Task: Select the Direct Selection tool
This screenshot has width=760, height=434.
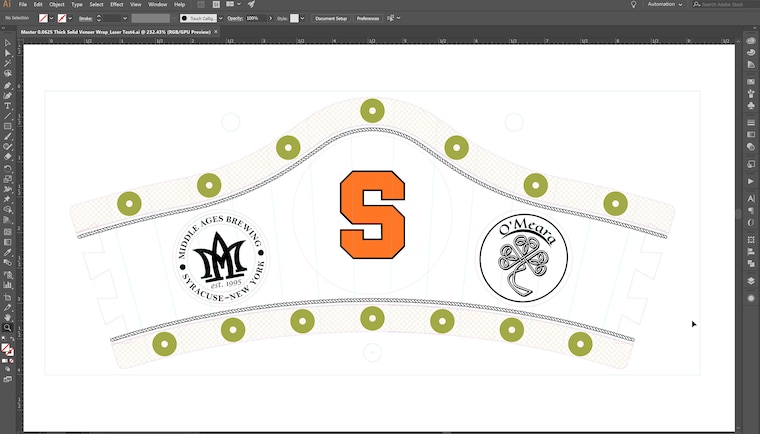Action: click(x=7, y=53)
